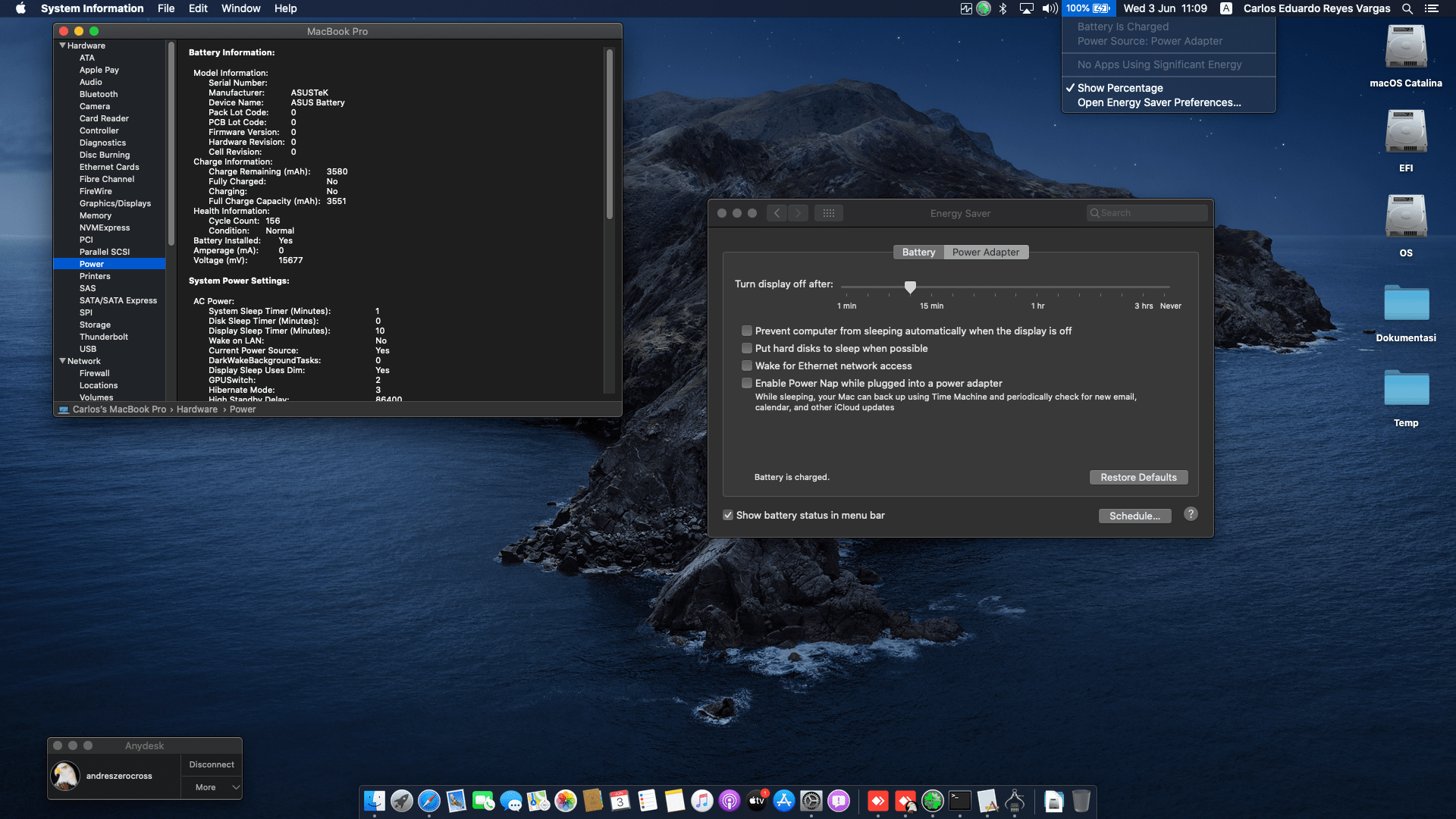Collapse the Network tree section
Screen dimensions: 1456x819
pyautogui.click(x=62, y=361)
